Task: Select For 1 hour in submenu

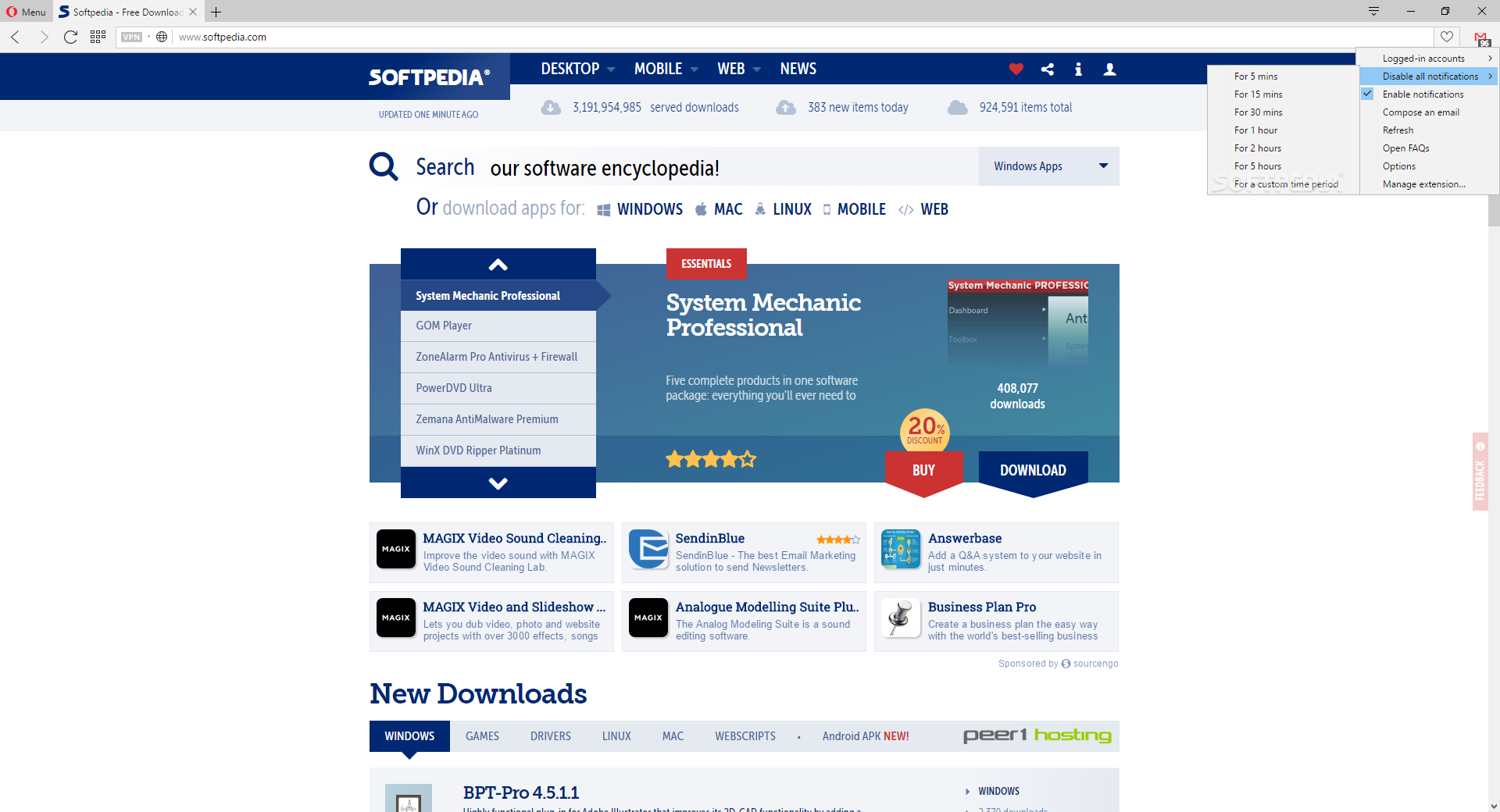Action: click(x=1283, y=130)
